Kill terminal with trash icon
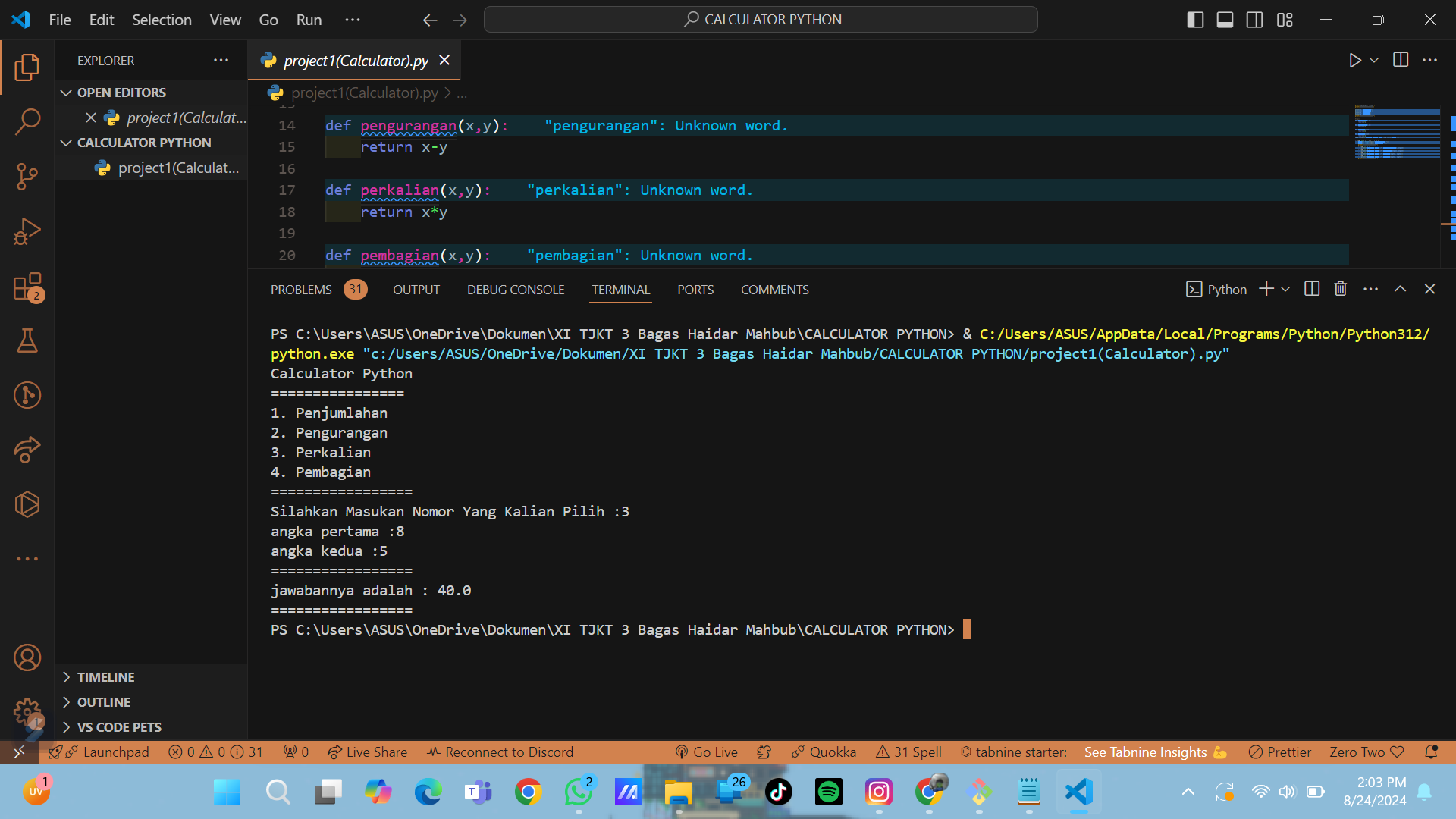 click(1341, 289)
